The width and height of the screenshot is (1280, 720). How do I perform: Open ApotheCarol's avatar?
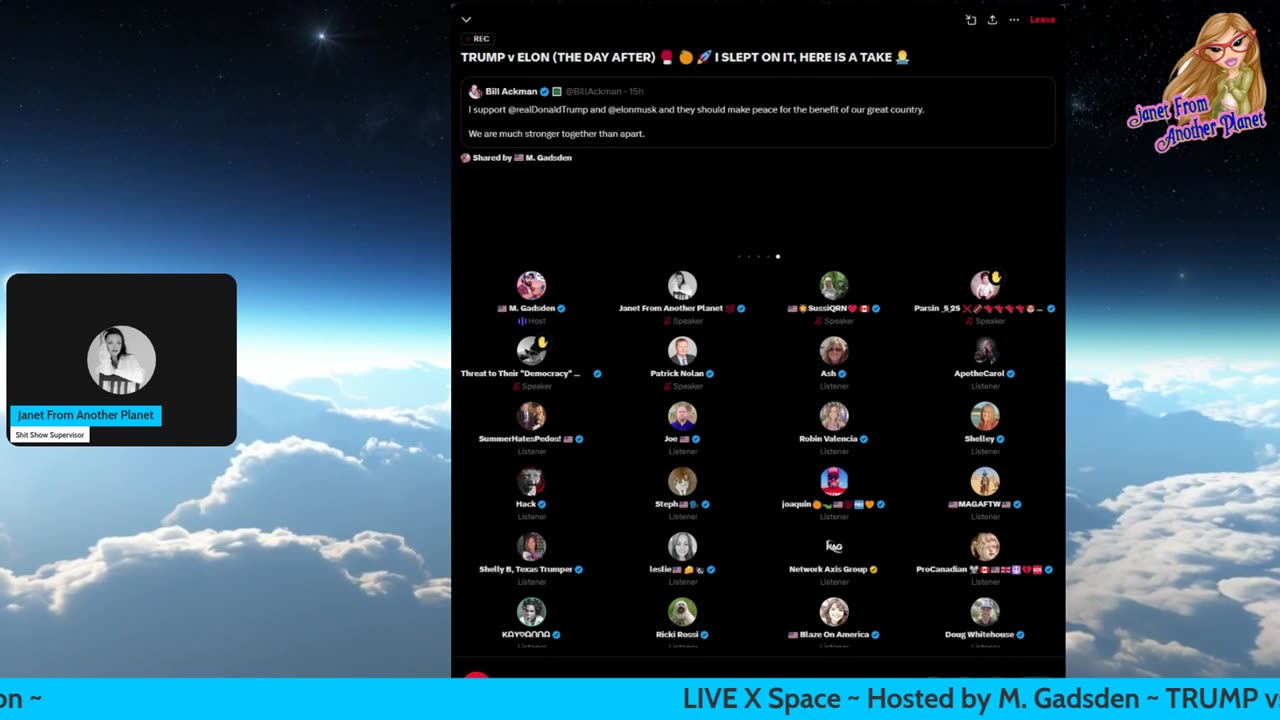point(985,350)
